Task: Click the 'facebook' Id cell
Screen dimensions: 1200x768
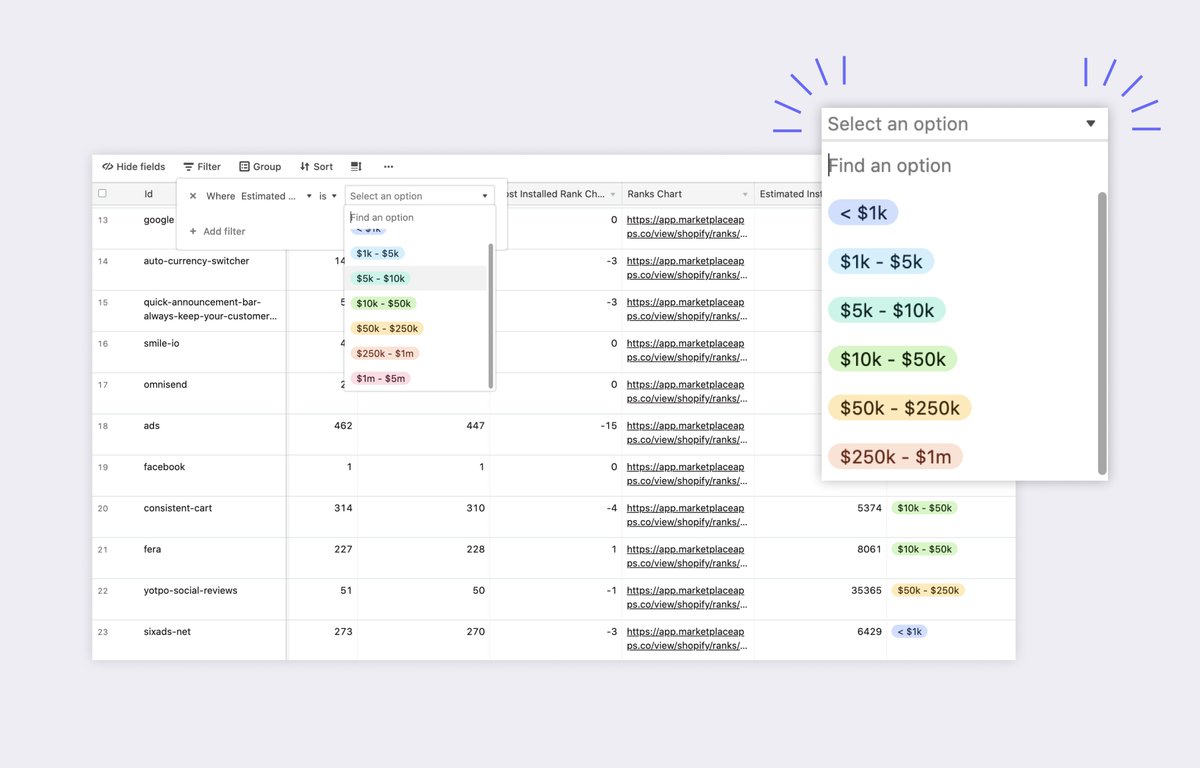Action: tap(164, 467)
